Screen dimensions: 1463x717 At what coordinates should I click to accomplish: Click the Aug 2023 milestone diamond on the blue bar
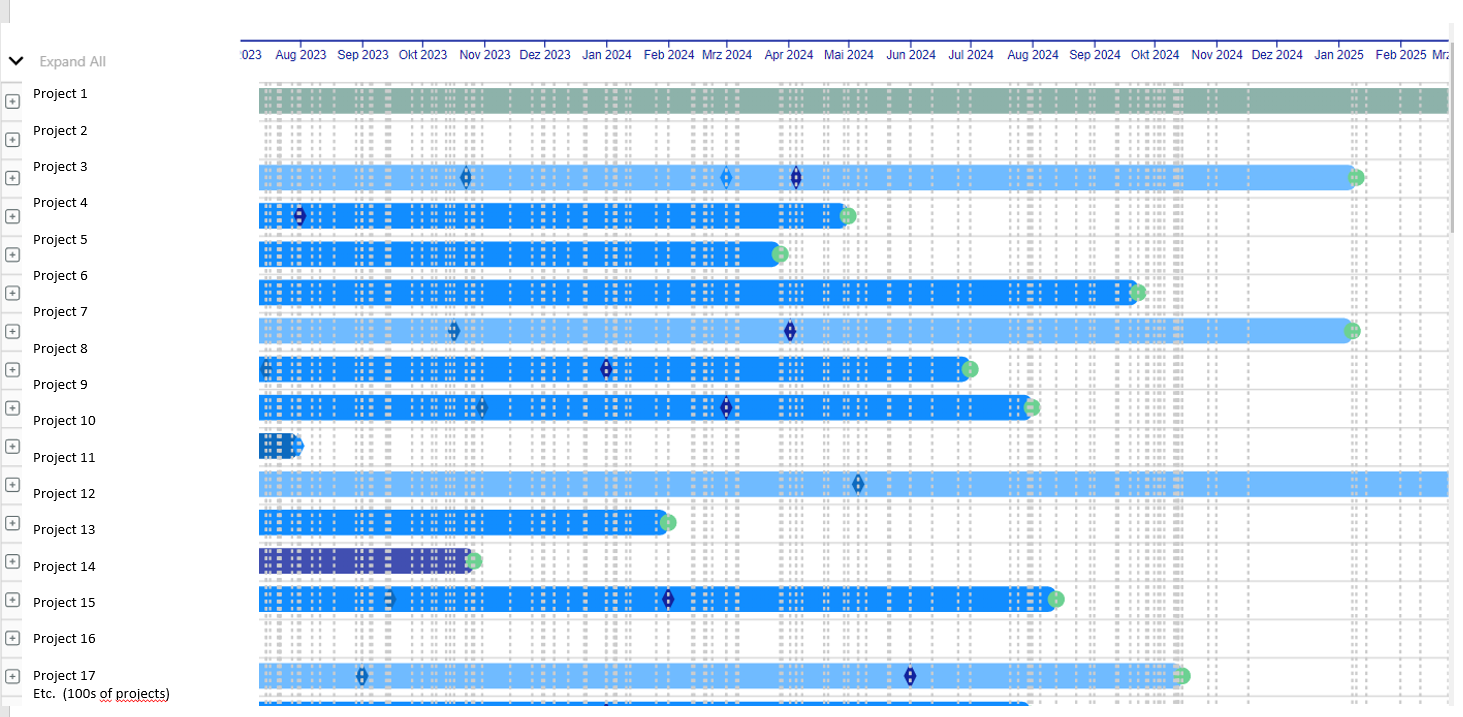click(300, 216)
